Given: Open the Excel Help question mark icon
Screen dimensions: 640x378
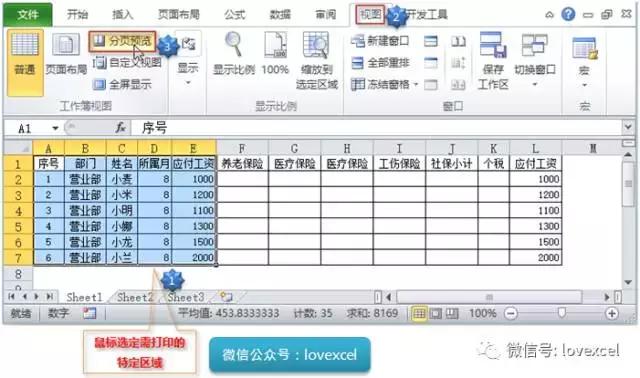Looking at the screenshot, I should pos(568,15).
